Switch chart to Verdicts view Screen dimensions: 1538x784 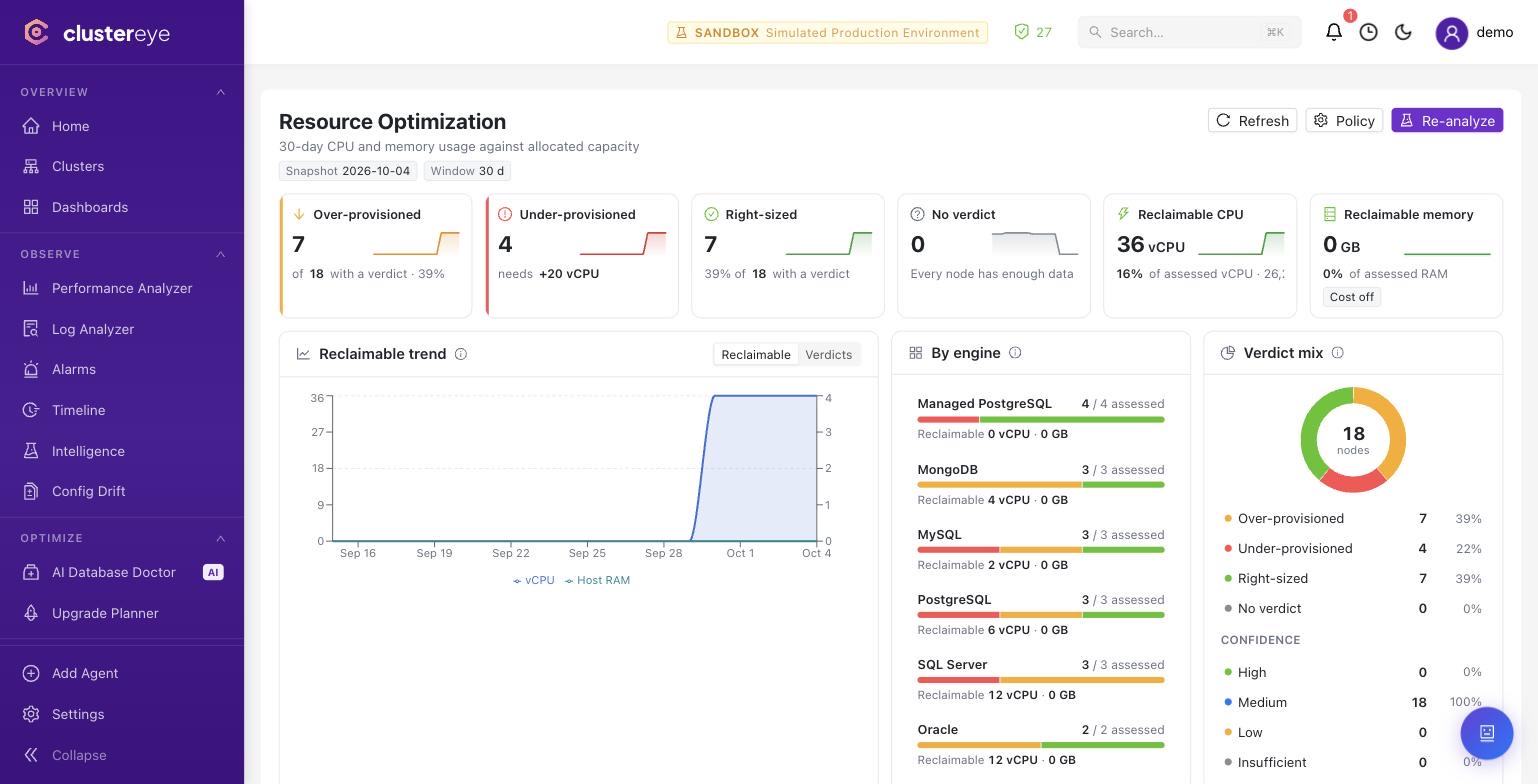829,354
